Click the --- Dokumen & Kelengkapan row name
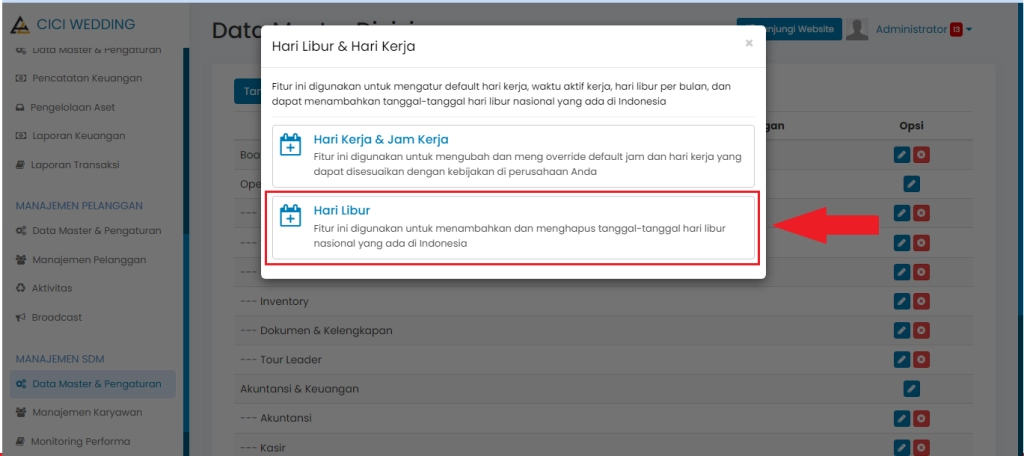 [x=316, y=331]
